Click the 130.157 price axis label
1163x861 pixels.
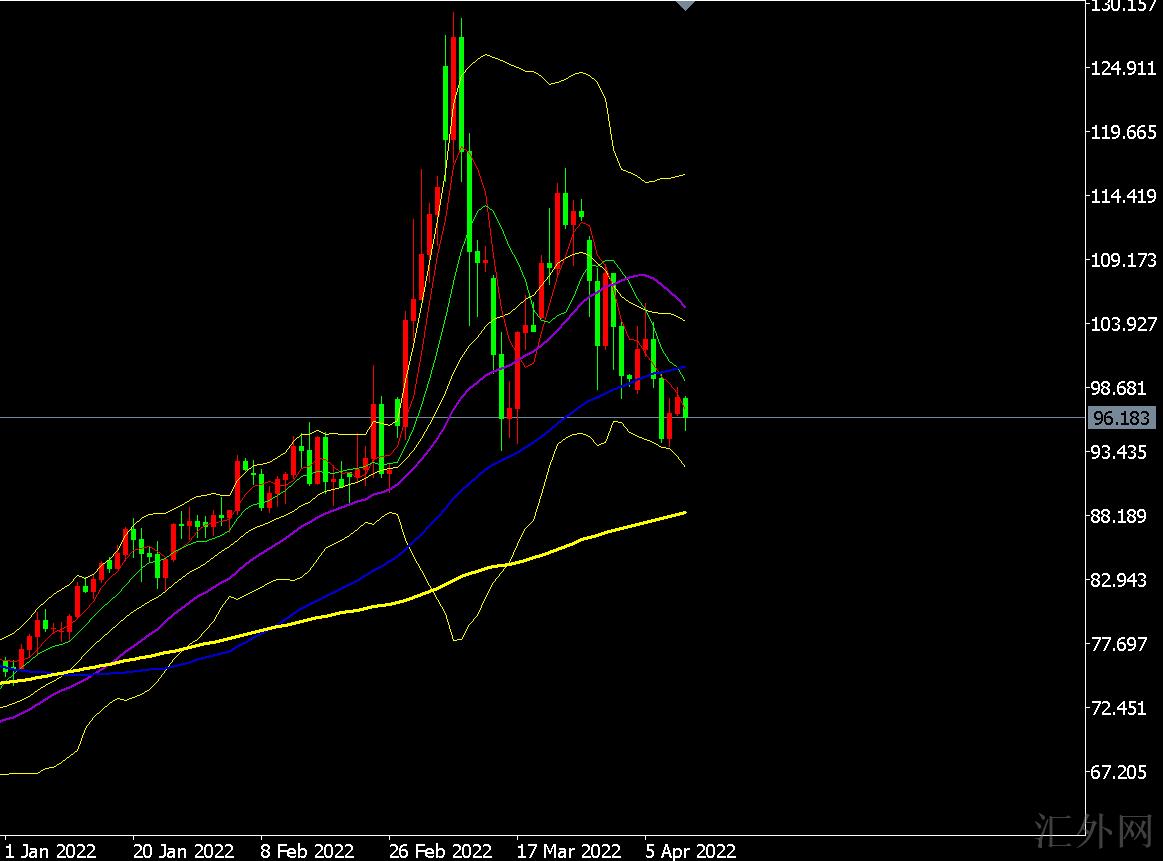click(1123, 6)
